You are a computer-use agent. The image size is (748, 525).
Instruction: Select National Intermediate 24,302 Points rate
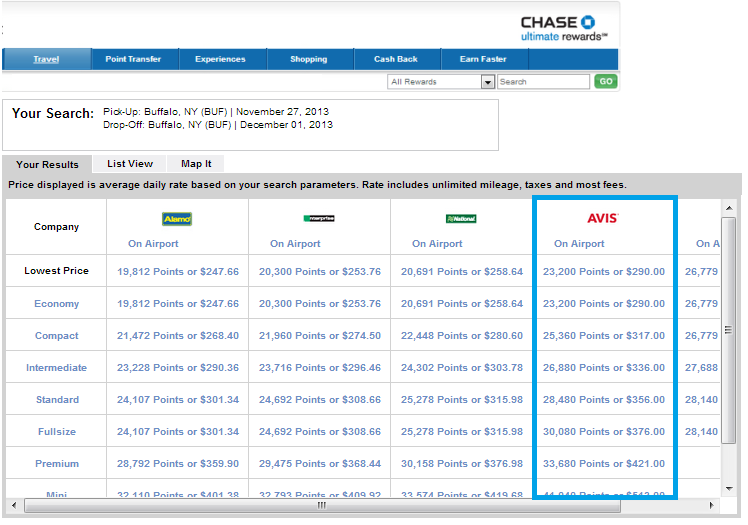point(462,368)
